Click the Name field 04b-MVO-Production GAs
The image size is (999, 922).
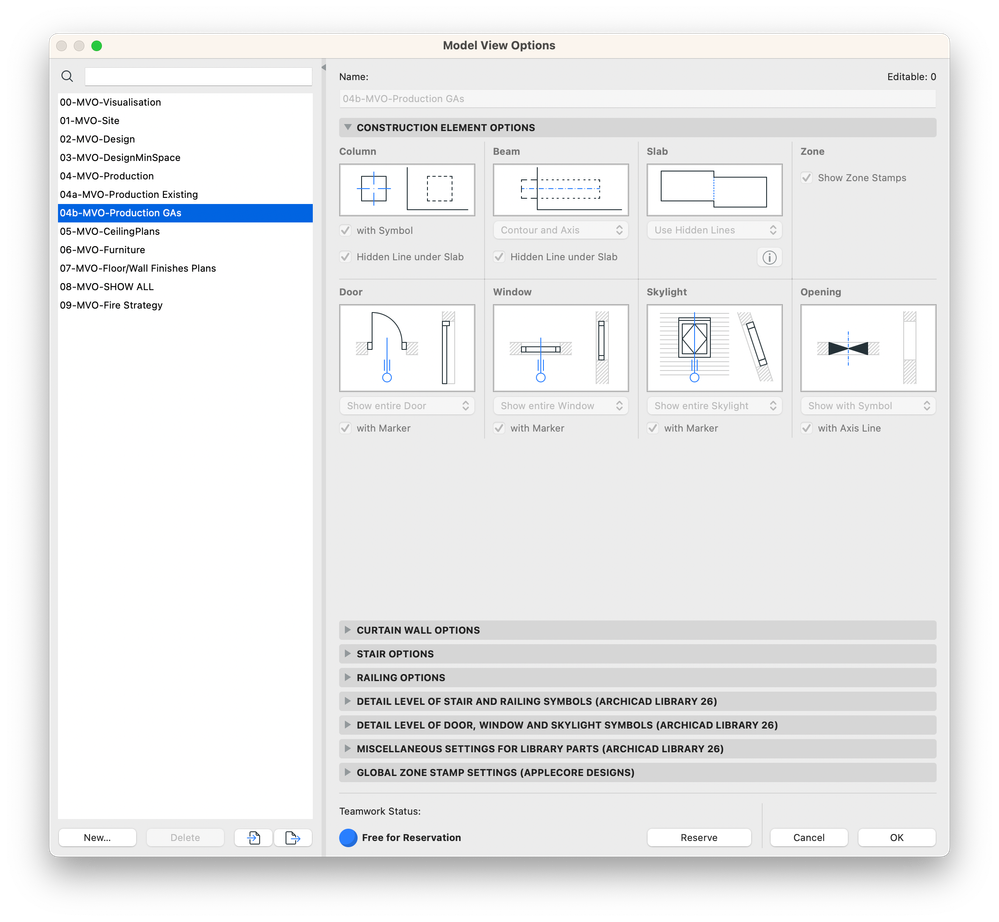638,99
